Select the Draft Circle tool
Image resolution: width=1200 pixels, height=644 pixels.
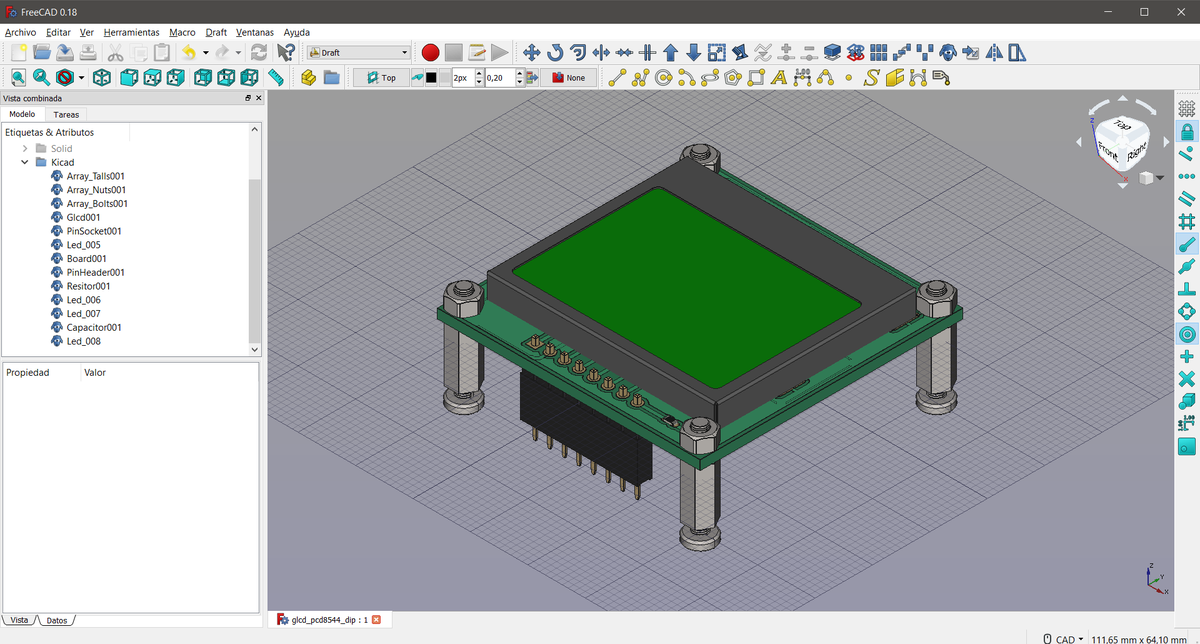point(663,77)
